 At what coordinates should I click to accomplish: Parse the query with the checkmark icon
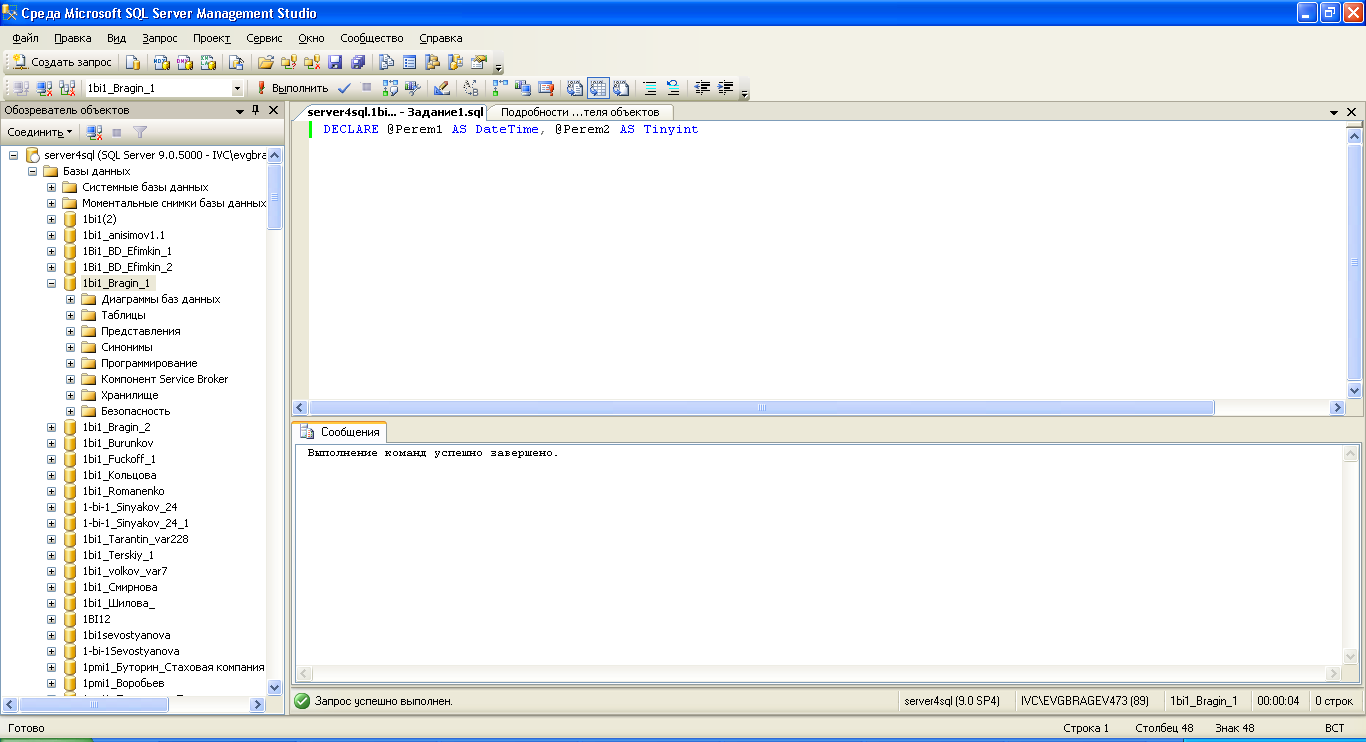[x=344, y=88]
